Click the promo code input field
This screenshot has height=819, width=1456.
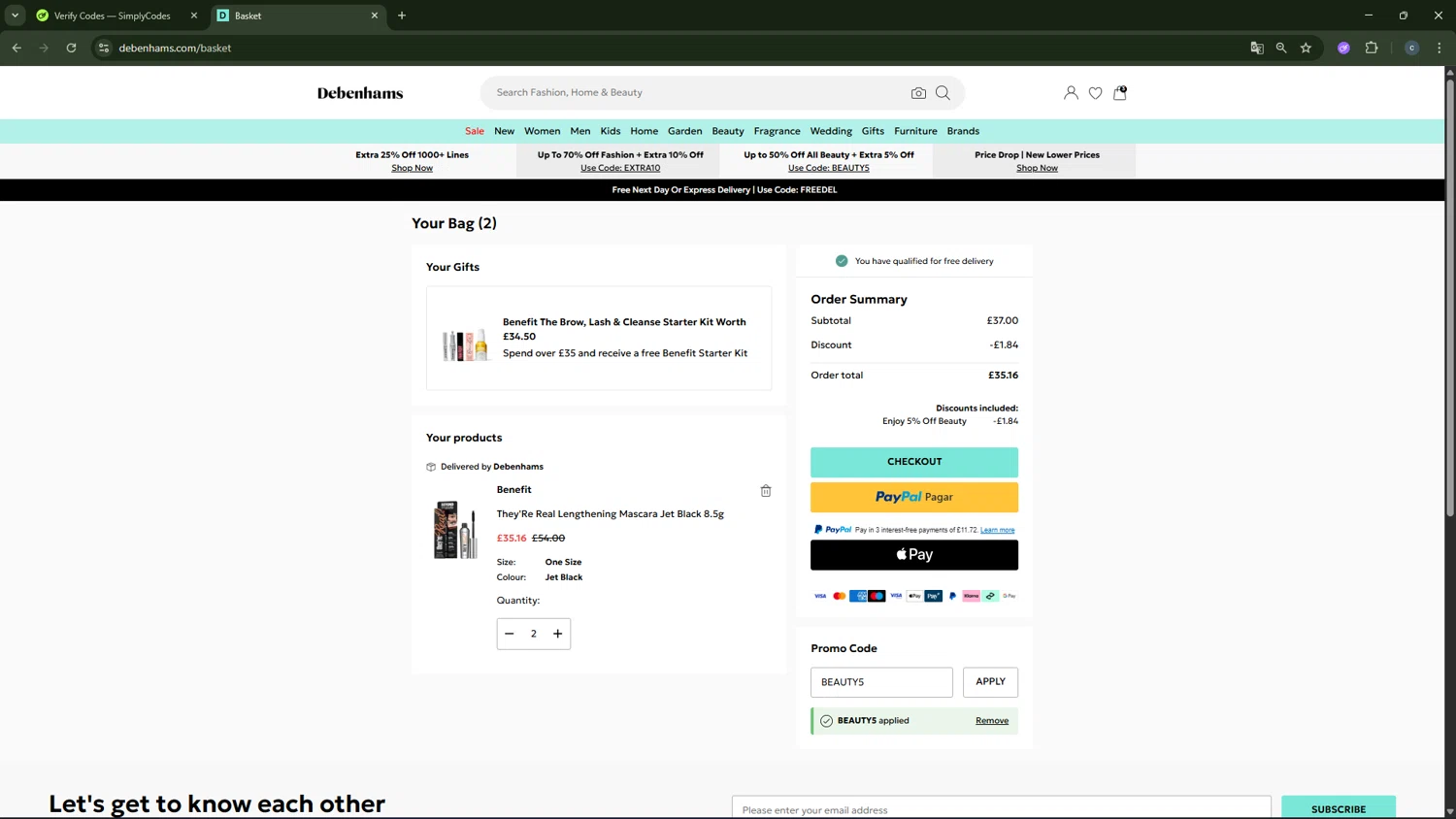(x=881, y=682)
